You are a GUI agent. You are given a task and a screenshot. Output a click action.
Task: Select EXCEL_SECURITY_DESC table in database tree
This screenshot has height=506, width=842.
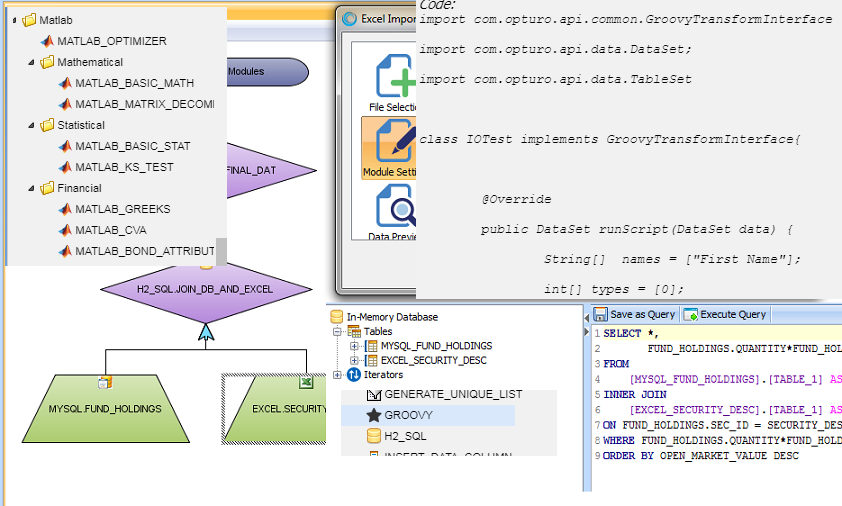434,360
